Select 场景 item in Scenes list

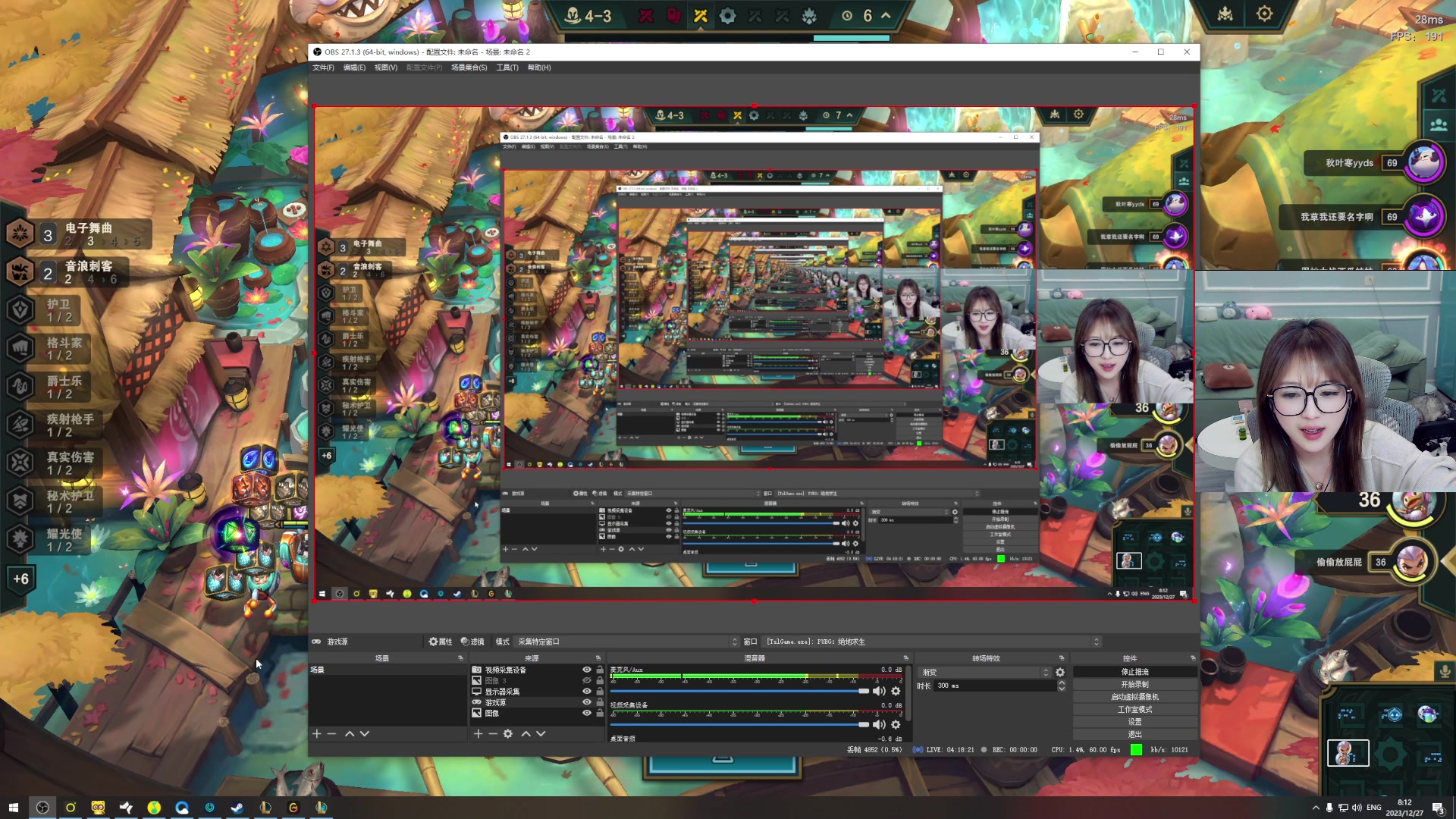point(387,670)
